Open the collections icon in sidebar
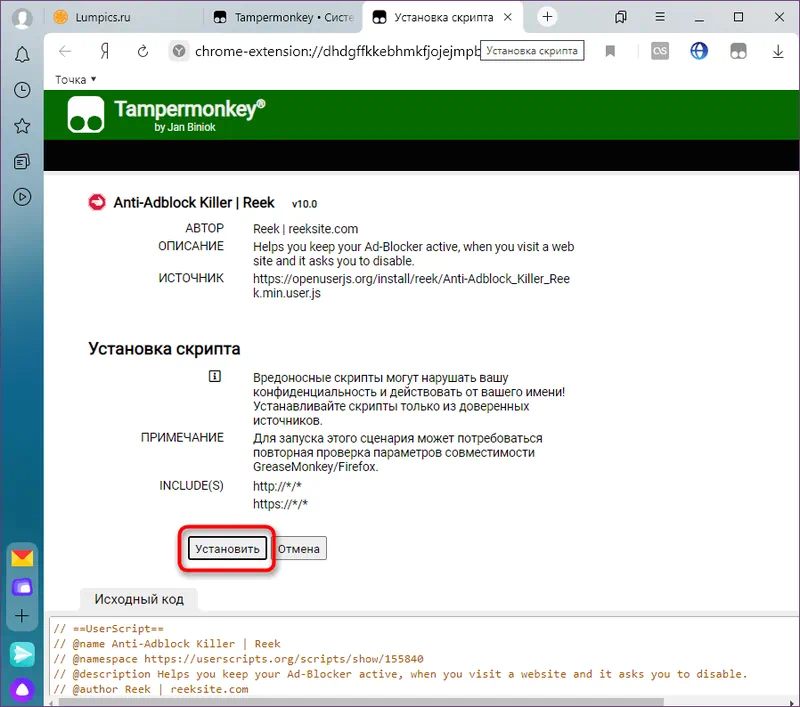This screenshot has width=800, height=707. coord(22,162)
